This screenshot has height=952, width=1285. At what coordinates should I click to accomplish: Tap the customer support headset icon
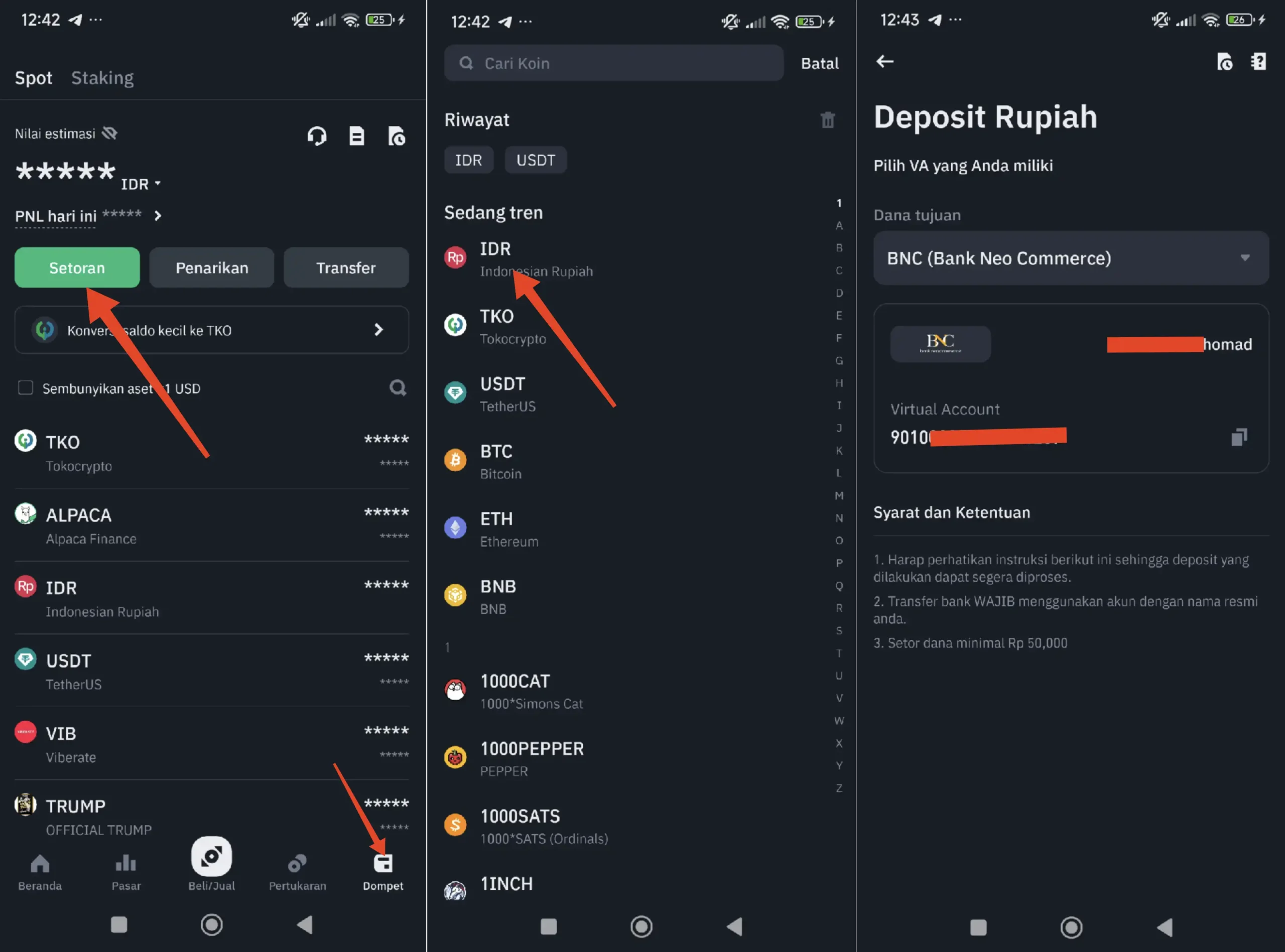pos(317,137)
